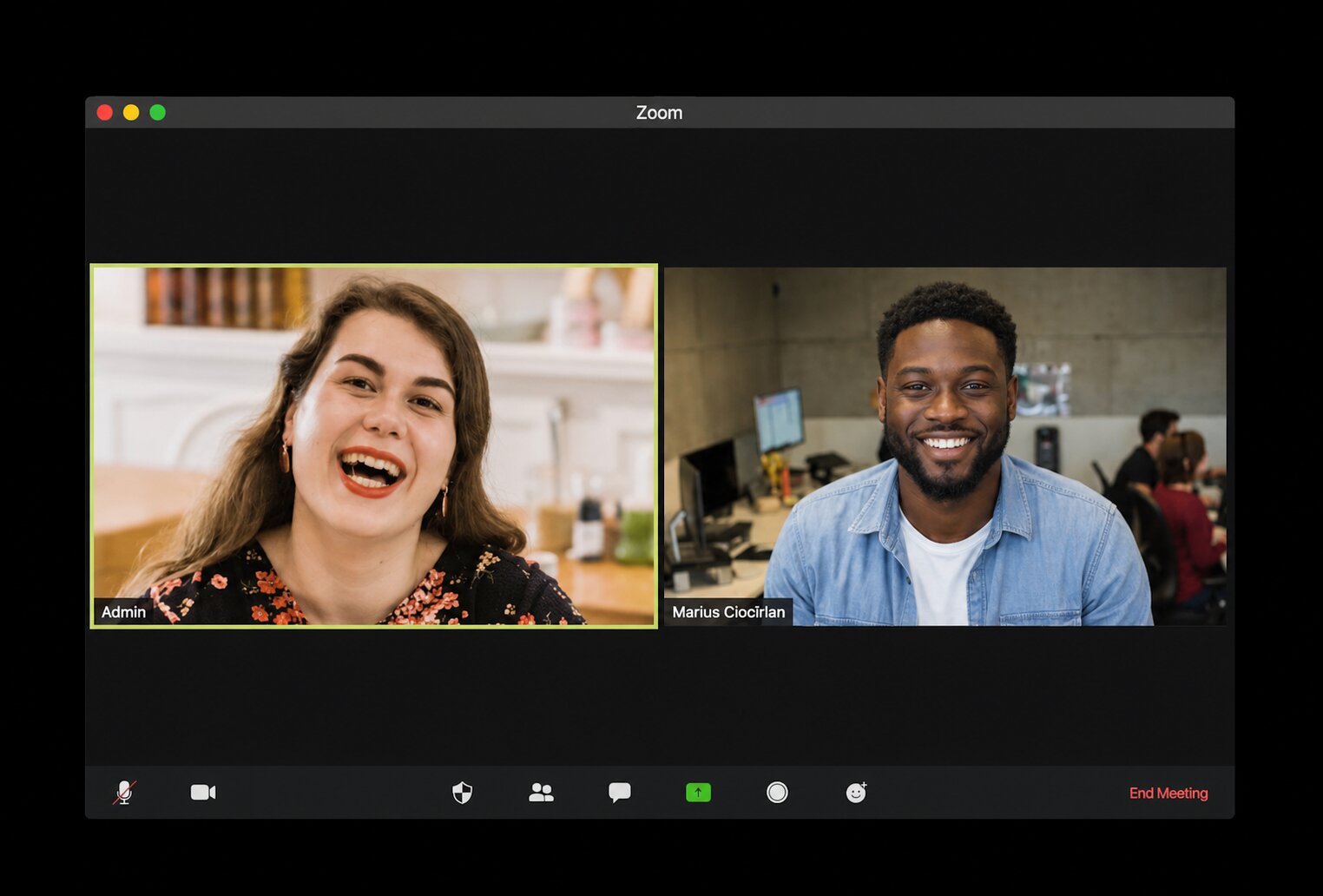Image resolution: width=1323 pixels, height=896 pixels.
Task: Click the Marius Ciocîrlan name label
Action: (x=728, y=612)
